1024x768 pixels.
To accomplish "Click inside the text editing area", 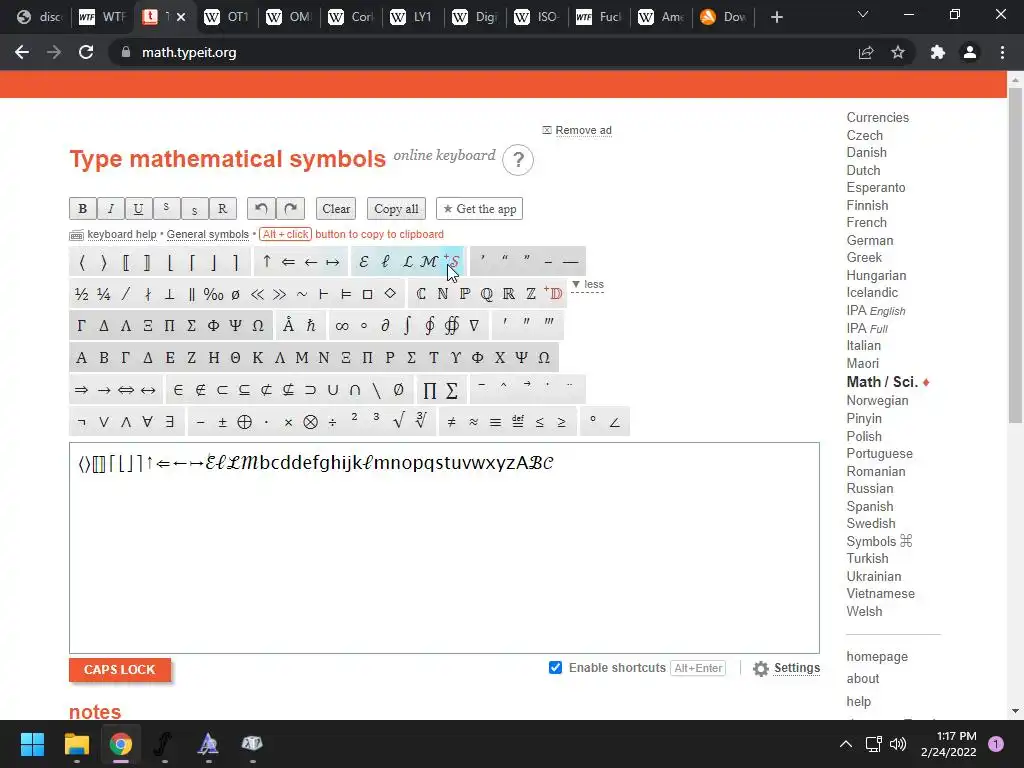I will [444, 548].
